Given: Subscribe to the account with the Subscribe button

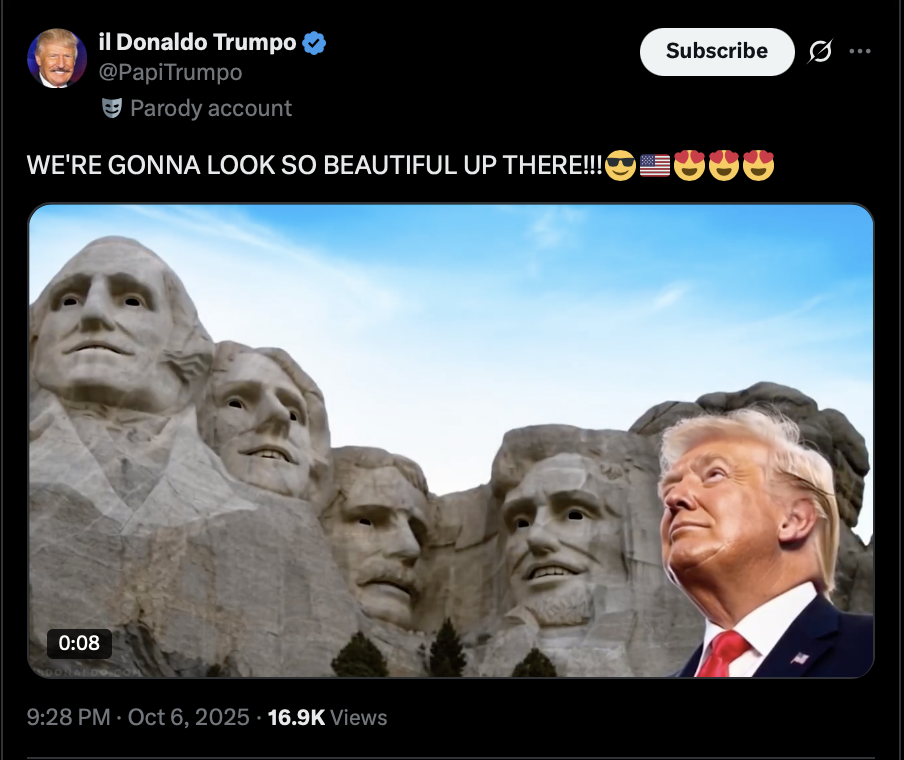Looking at the screenshot, I should point(717,52).
